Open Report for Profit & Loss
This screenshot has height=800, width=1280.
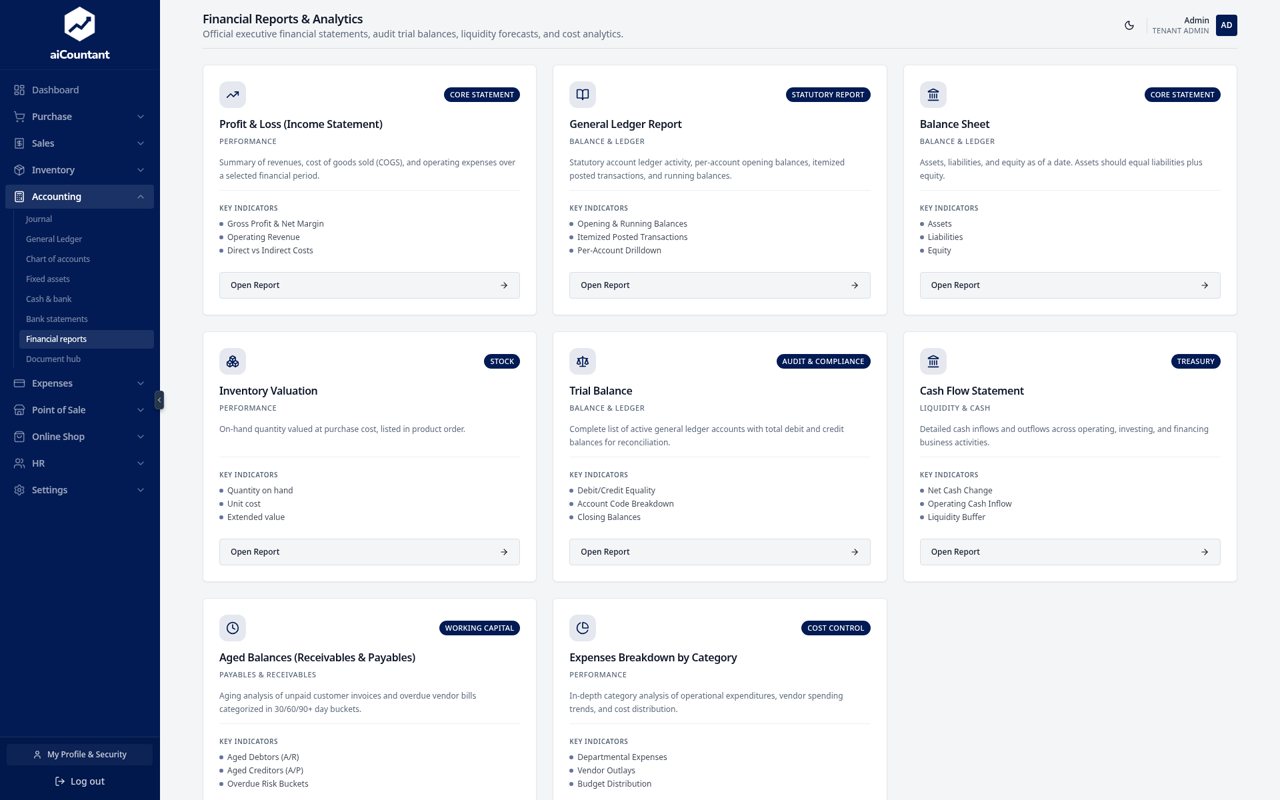pos(369,285)
